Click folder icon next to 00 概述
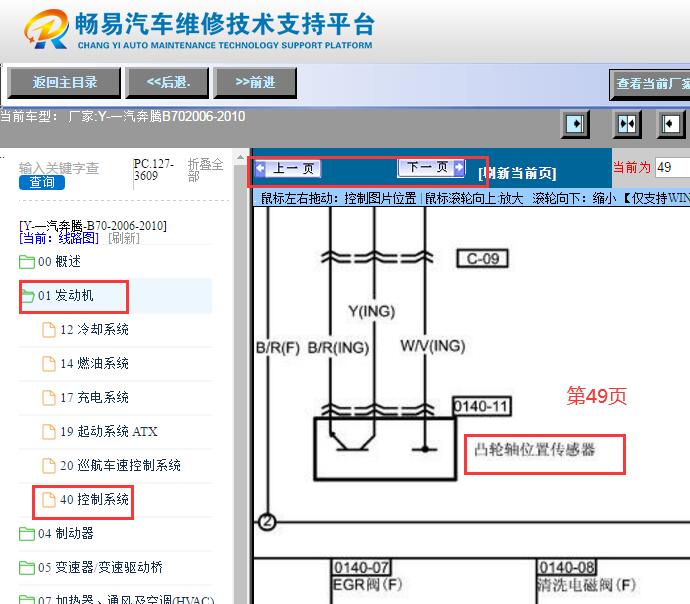Viewport: 690px width, 604px height. pos(27,262)
